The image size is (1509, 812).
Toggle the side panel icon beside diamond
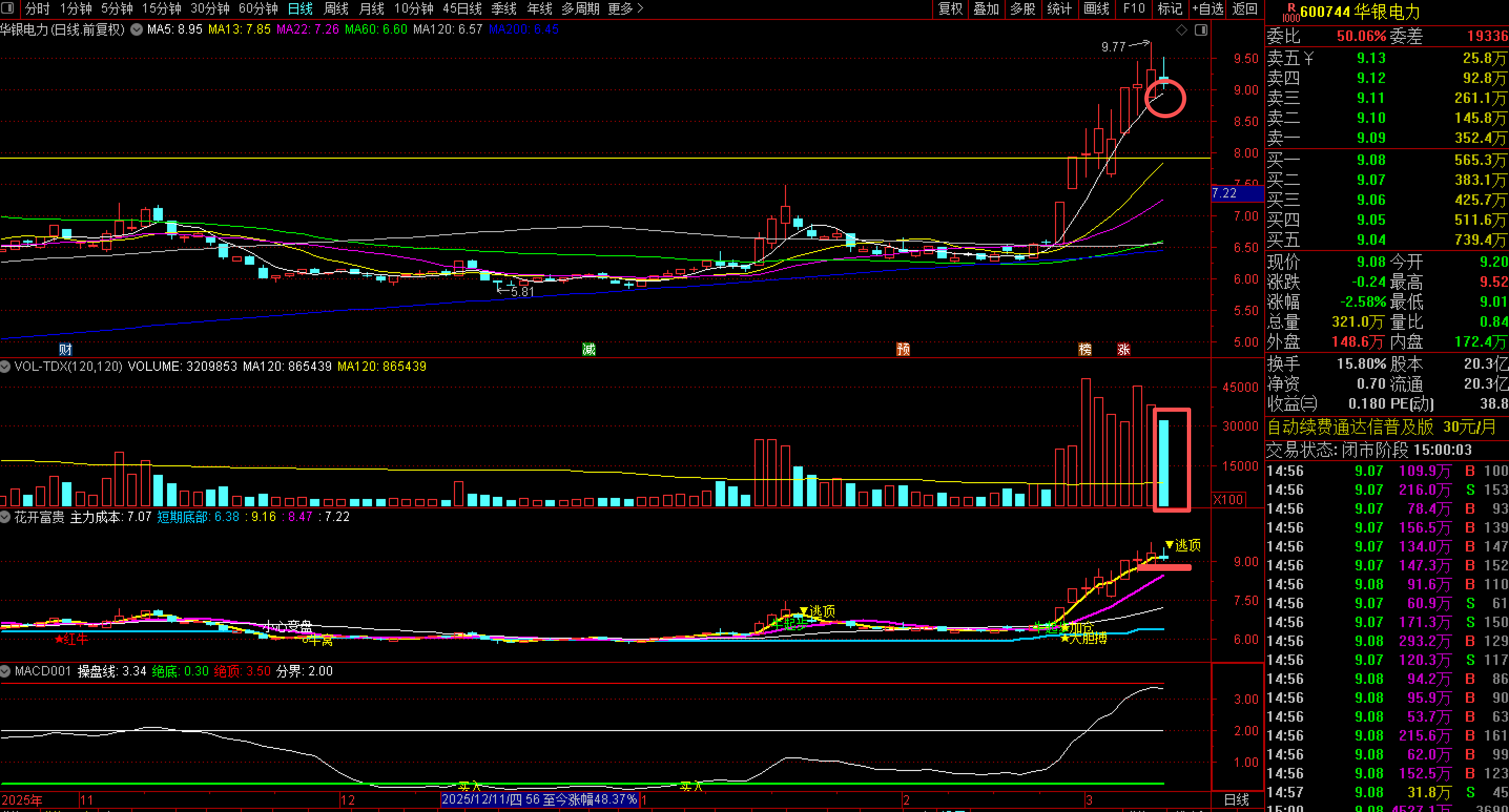(1201, 30)
